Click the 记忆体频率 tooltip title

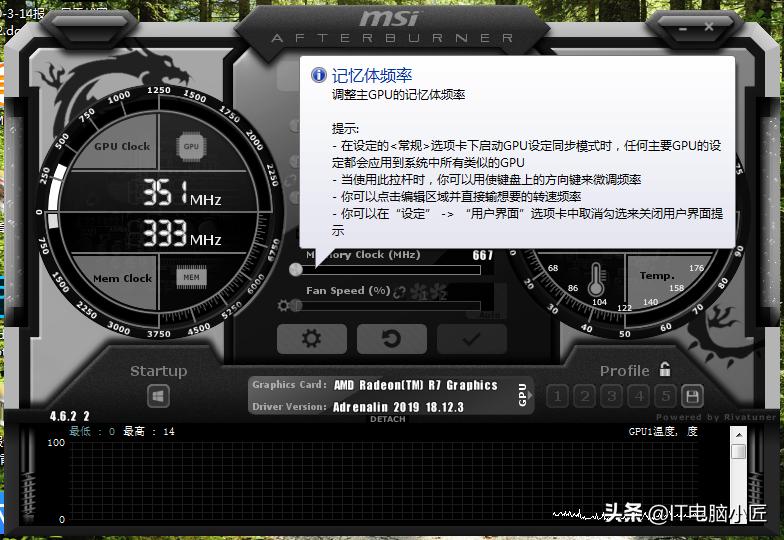[372, 76]
